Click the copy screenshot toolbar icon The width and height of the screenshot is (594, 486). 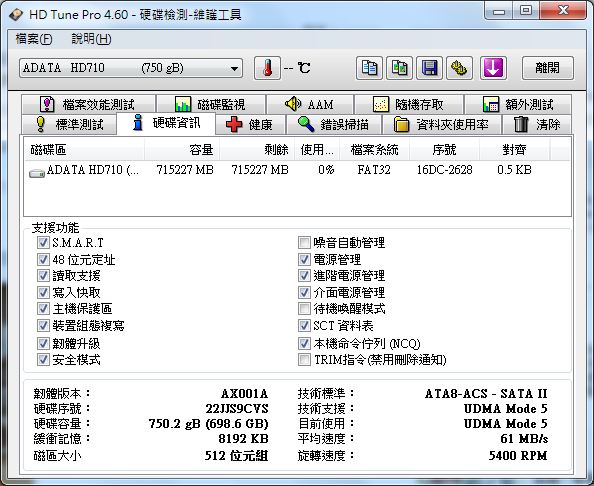[399, 68]
